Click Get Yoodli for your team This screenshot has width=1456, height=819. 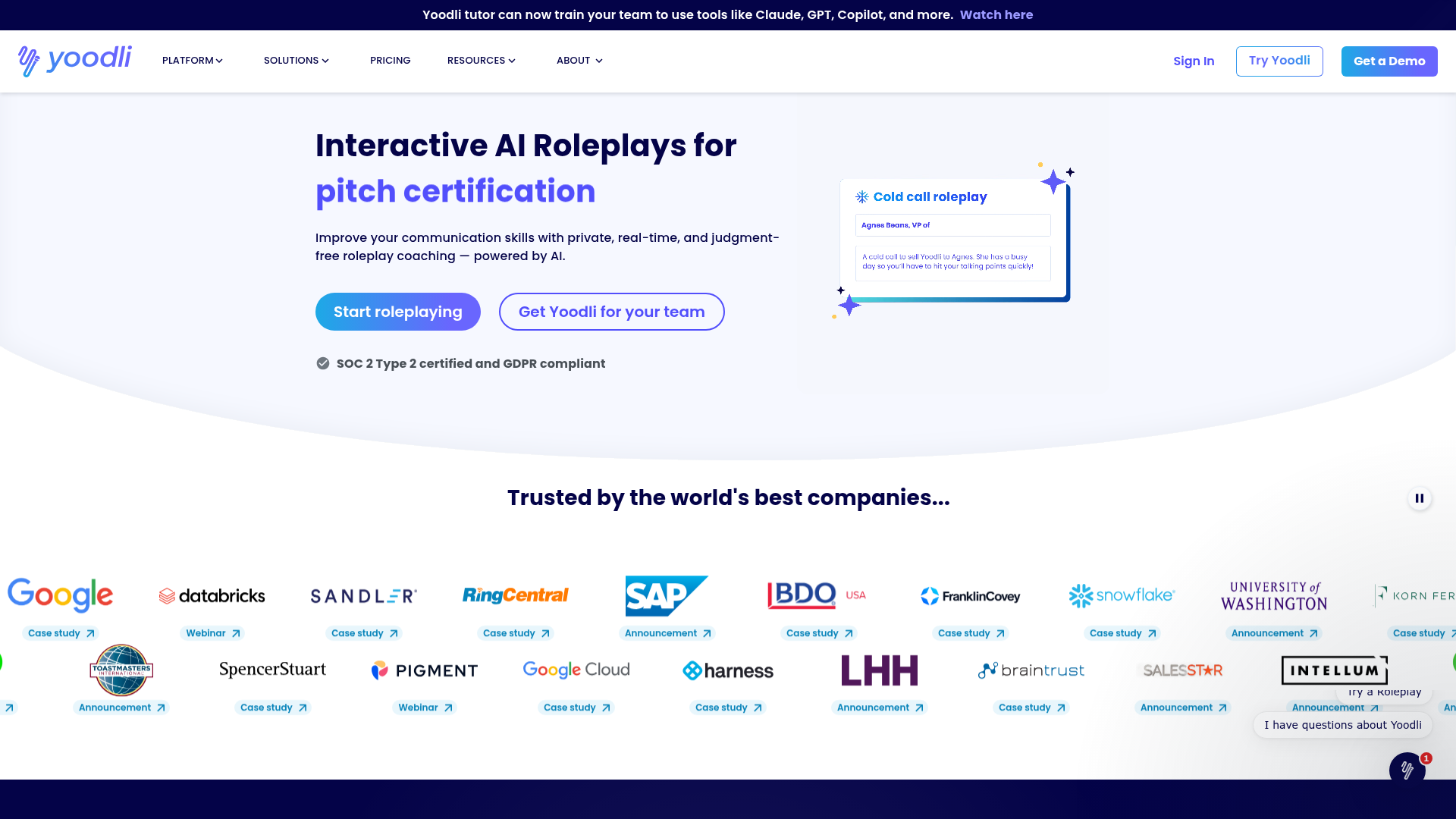(612, 312)
